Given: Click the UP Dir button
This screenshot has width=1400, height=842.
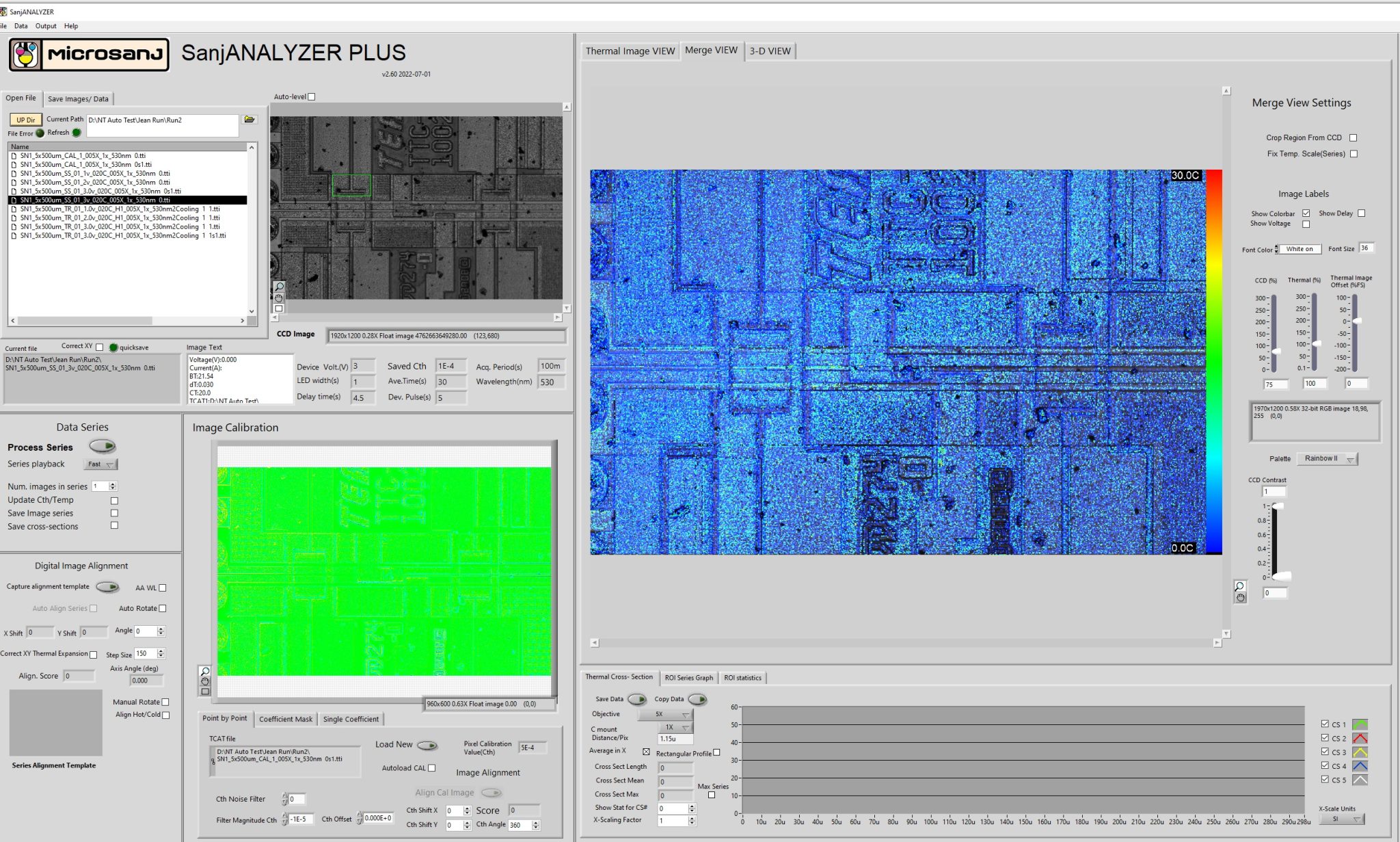Looking at the screenshot, I should click(26, 120).
